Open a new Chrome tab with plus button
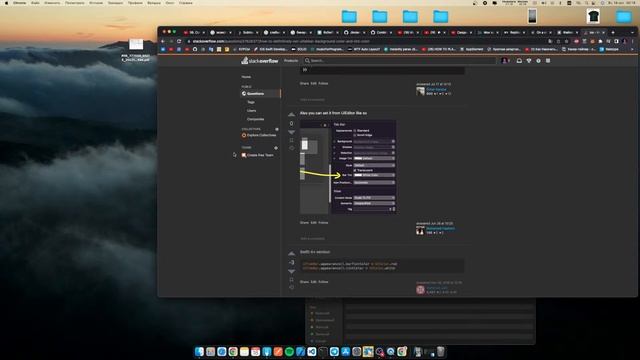Screen dimensions: 640x360 613,32
